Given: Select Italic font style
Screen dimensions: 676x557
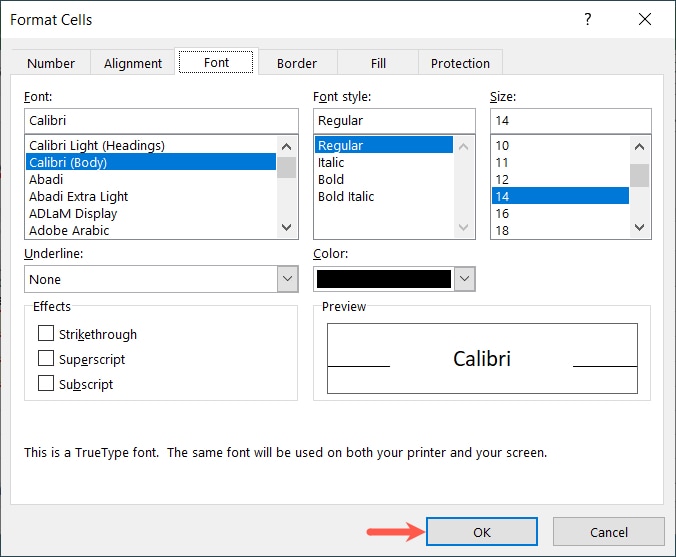Looking at the screenshot, I should click(x=384, y=162).
